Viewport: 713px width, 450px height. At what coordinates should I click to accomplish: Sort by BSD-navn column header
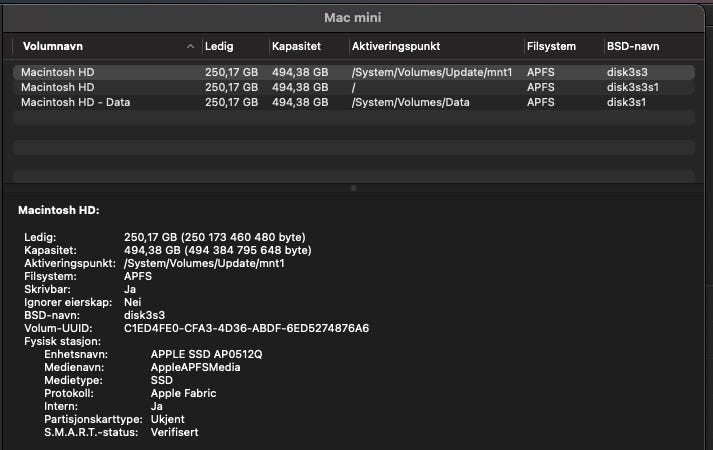tap(632, 47)
